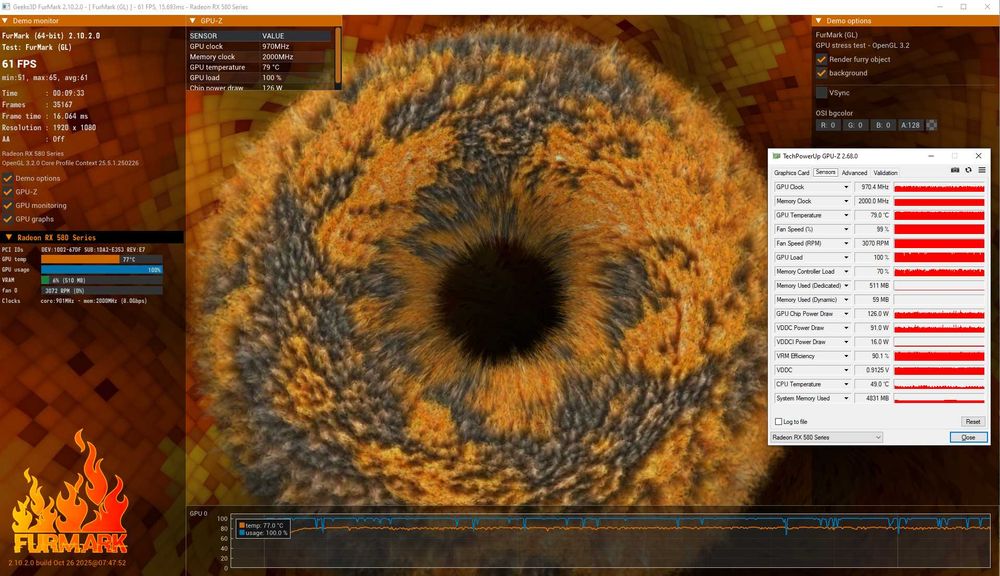
Task: Click the Reset button in GPU-Z
Action: click(x=973, y=422)
